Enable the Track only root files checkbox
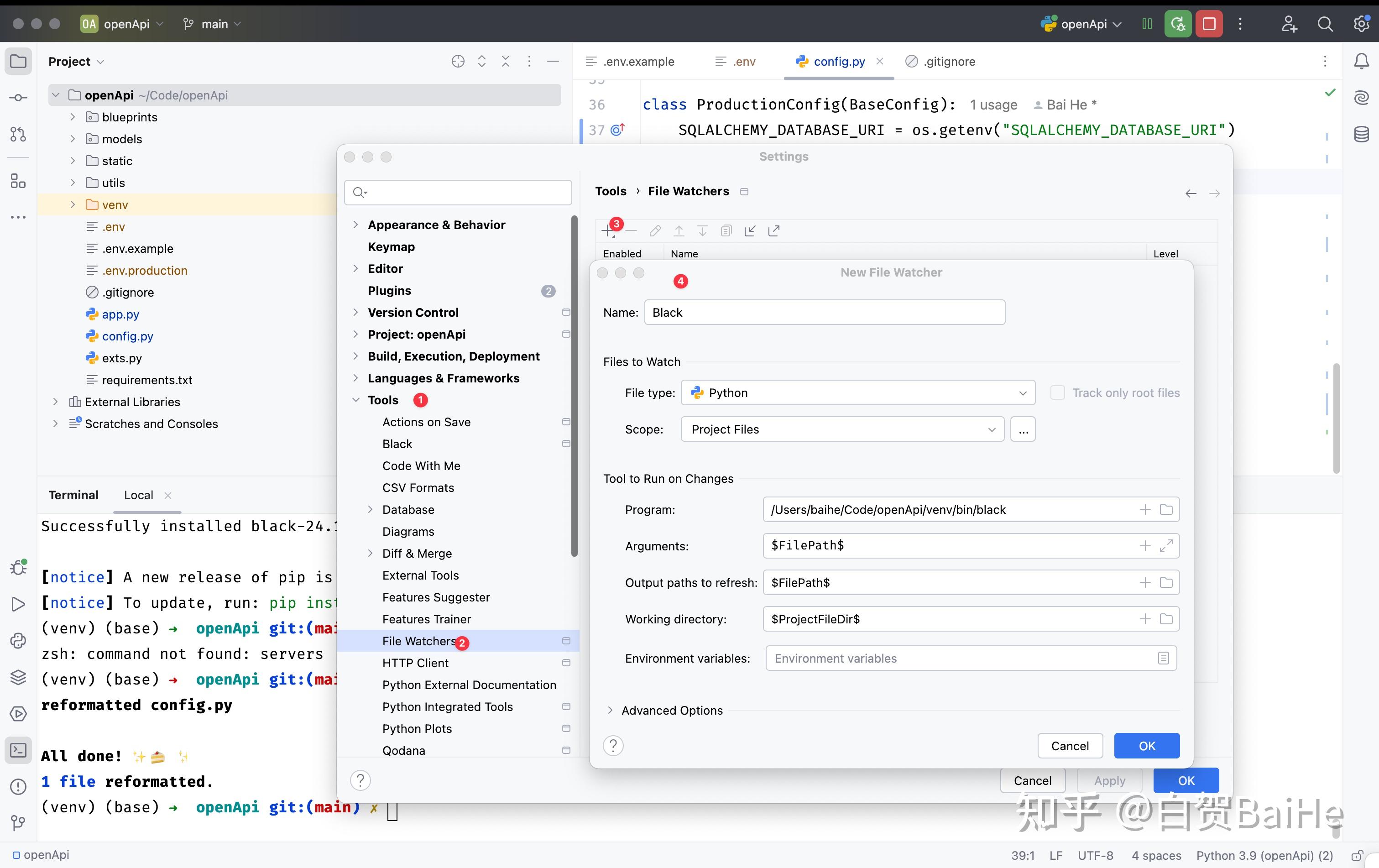1379x868 pixels. (x=1057, y=393)
